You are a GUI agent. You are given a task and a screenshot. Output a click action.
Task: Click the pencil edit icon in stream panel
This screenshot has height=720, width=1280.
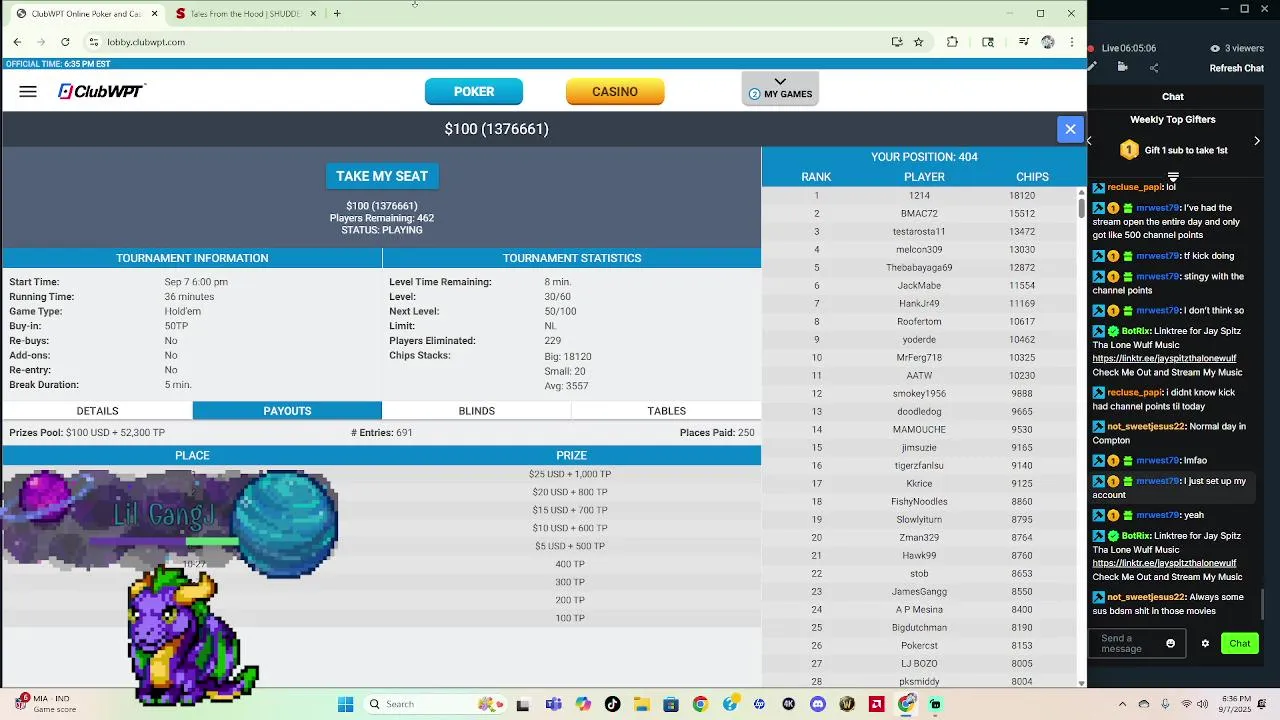1092,67
